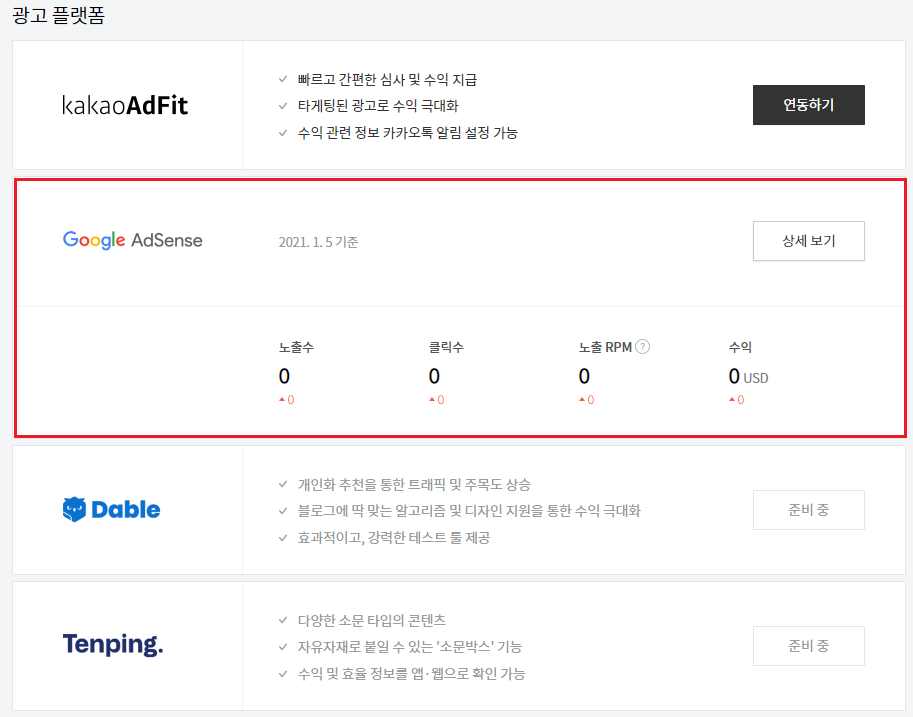Click the red change indicator under 노출 RPM
The width and height of the screenshot is (913, 717).
click(x=586, y=400)
